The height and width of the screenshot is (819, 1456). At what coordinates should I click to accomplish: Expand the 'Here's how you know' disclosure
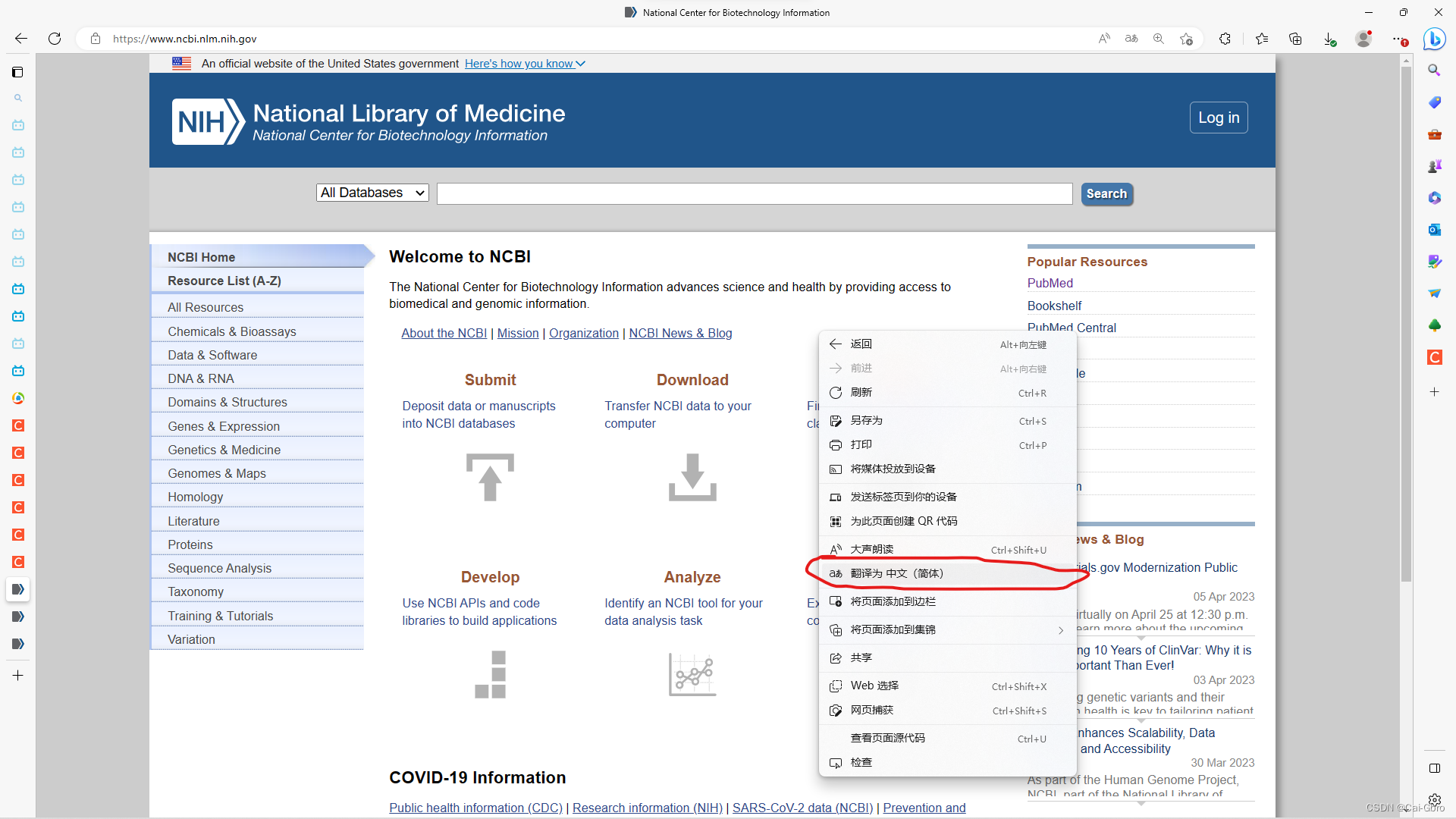pyautogui.click(x=525, y=64)
